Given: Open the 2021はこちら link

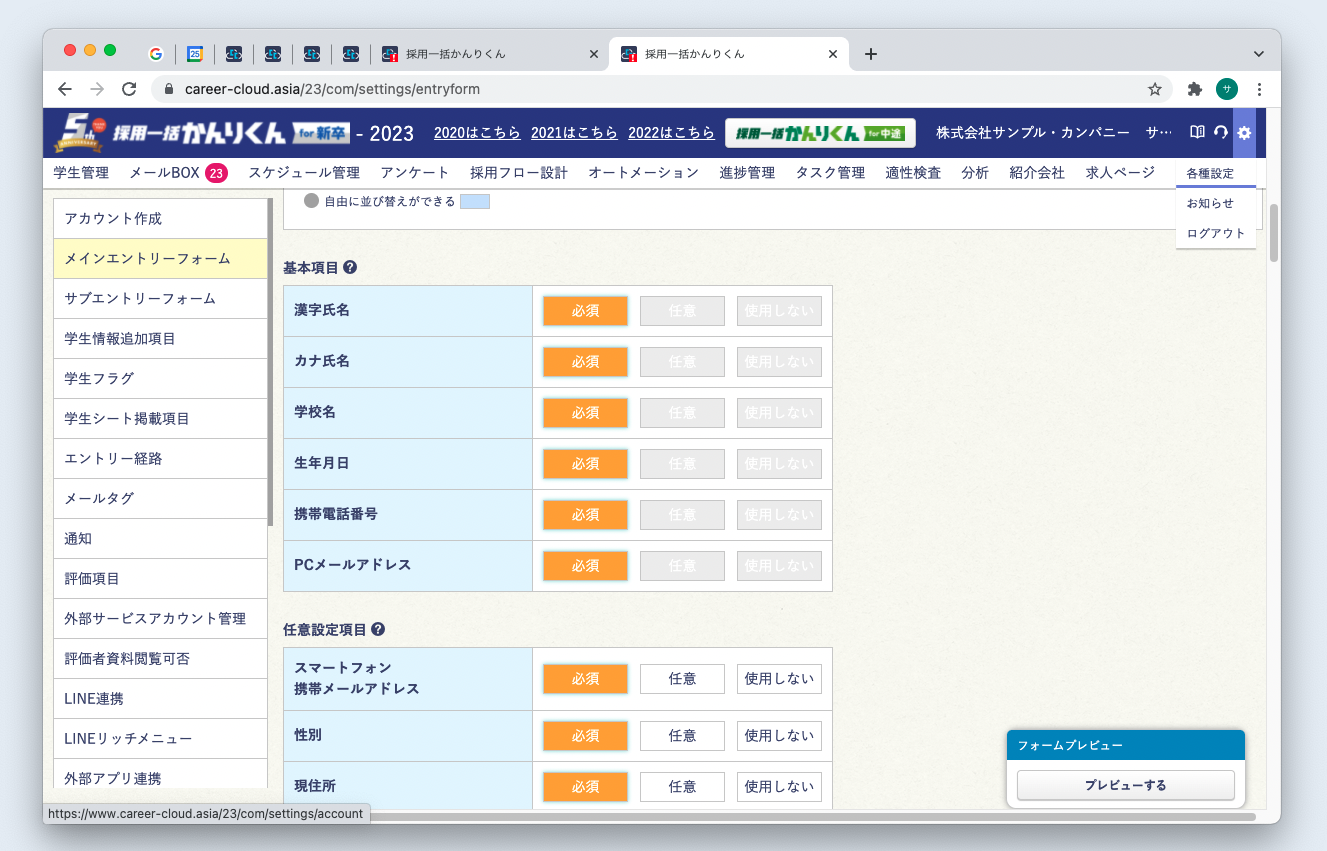Looking at the screenshot, I should pyautogui.click(x=574, y=132).
